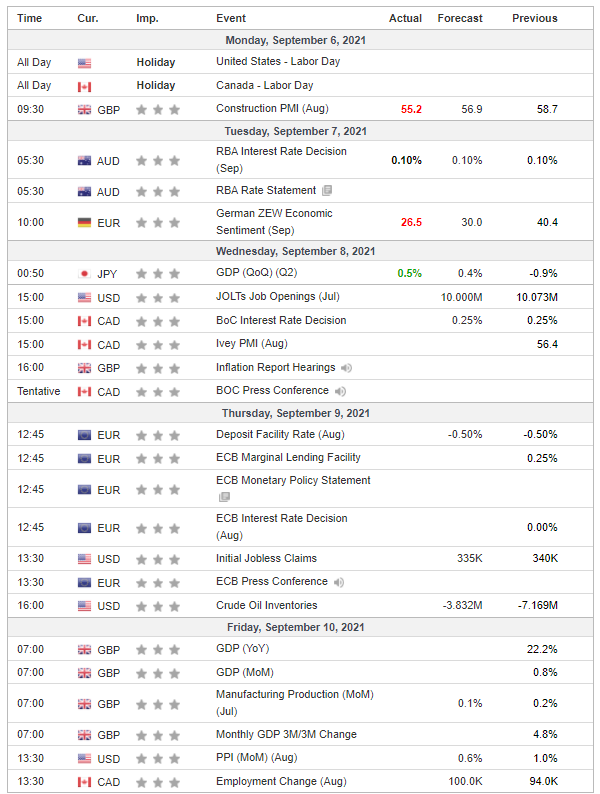Click the EU flag for ECB Marginal Lending Facility
This screenshot has height=794, width=600.
tap(85, 459)
